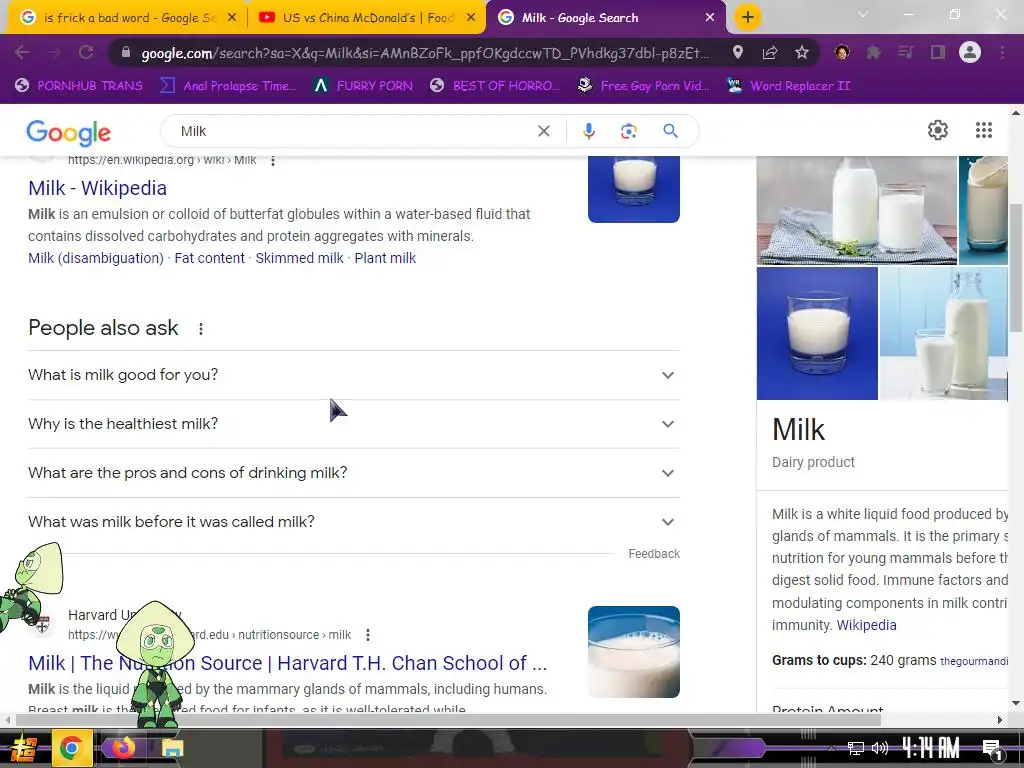Open the media control toolbar icon

click(905, 52)
